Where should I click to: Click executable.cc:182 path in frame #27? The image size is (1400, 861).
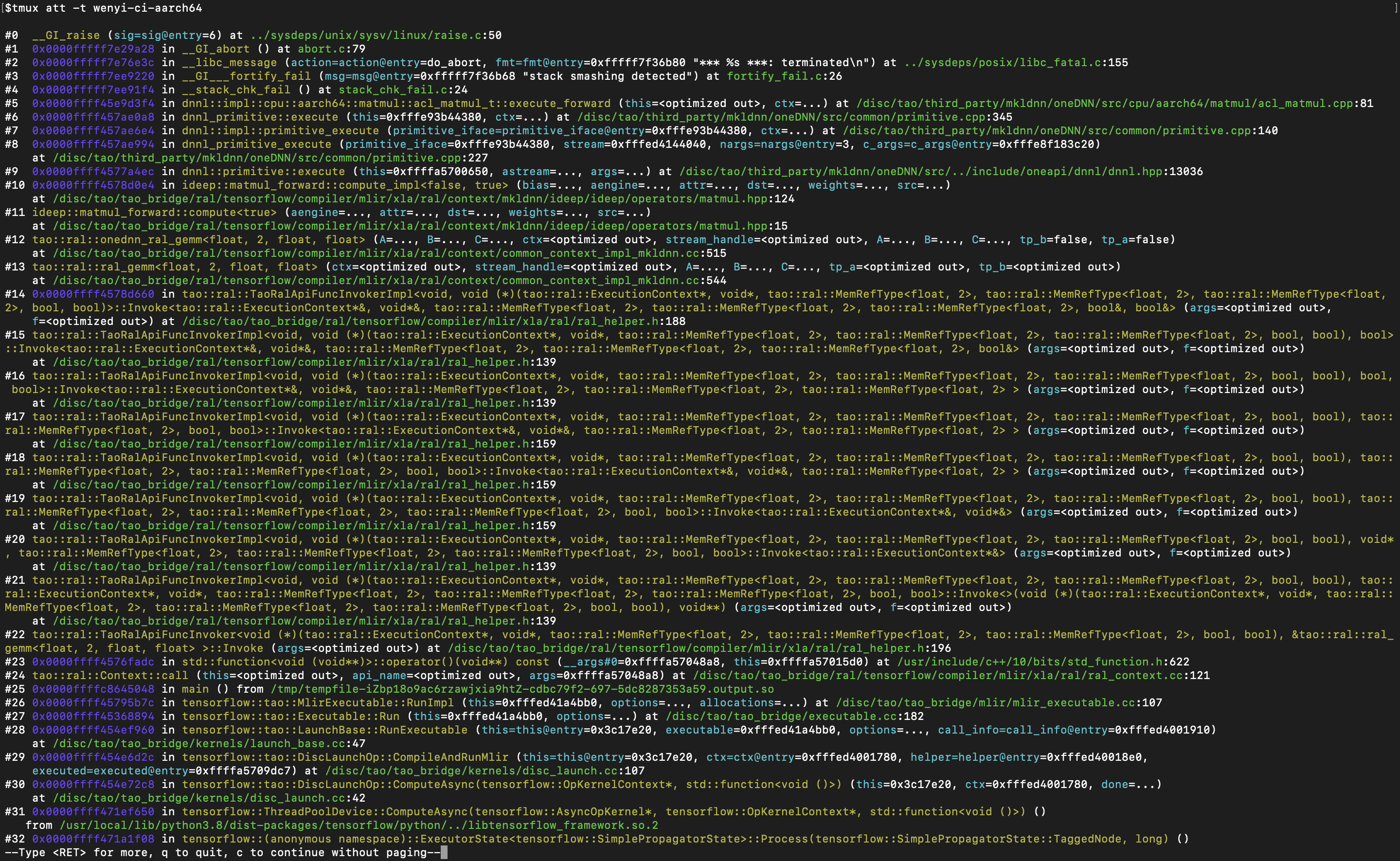pos(795,717)
